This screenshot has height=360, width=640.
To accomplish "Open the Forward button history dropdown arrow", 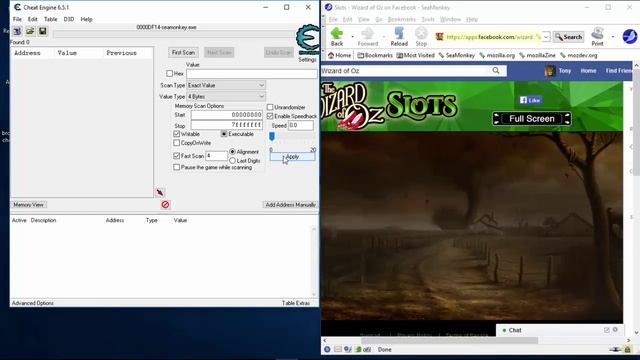I will [x=383, y=37].
